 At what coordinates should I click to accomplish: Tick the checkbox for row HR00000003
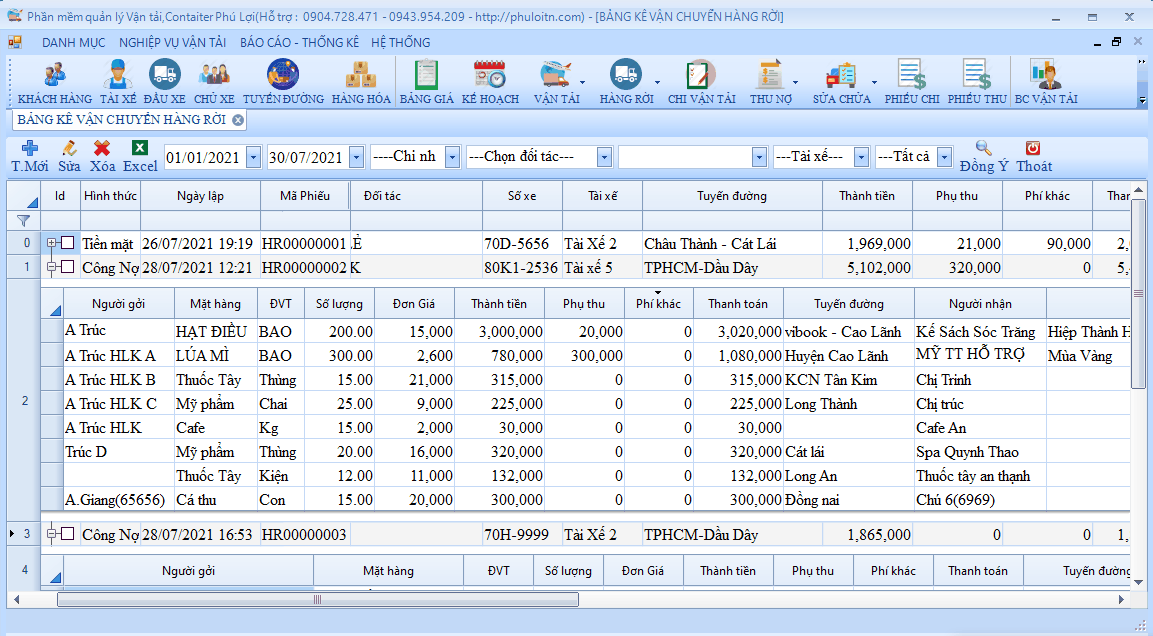(x=68, y=534)
